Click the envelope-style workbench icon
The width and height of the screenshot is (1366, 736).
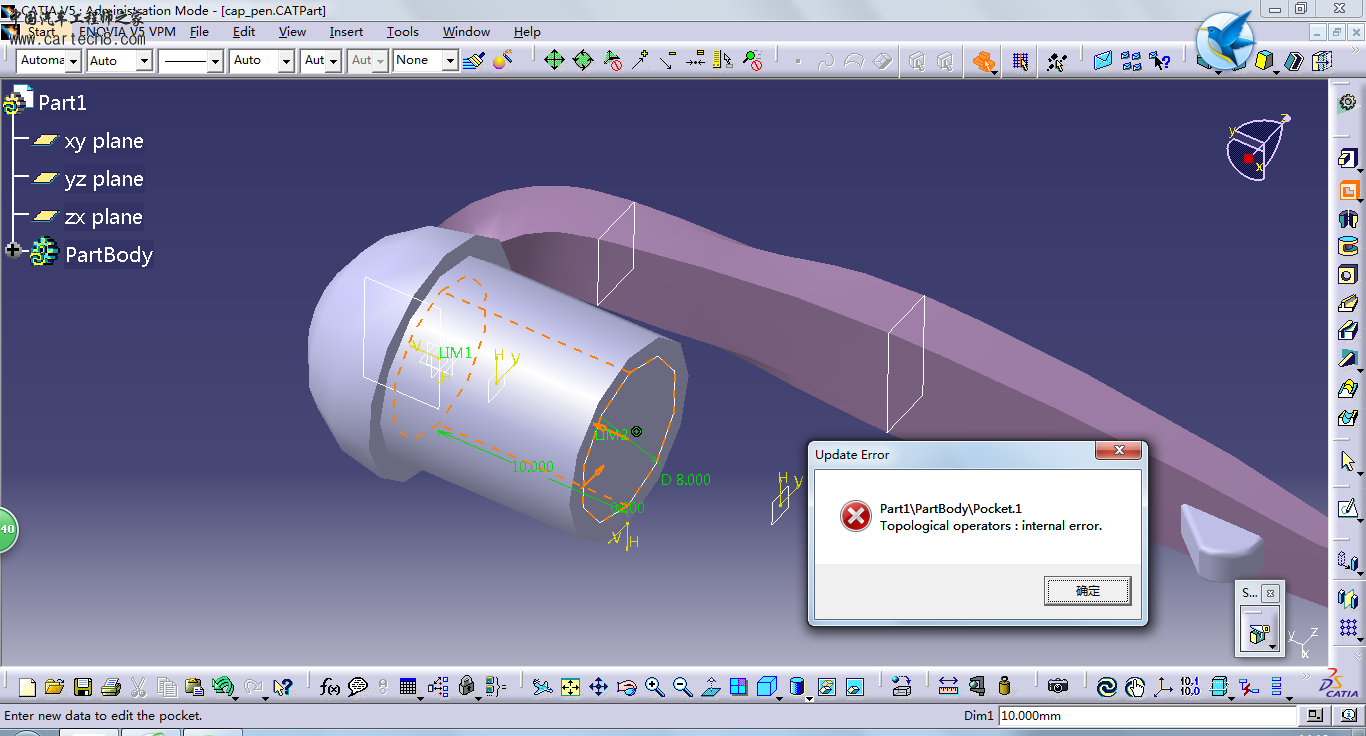point(1103,61)
